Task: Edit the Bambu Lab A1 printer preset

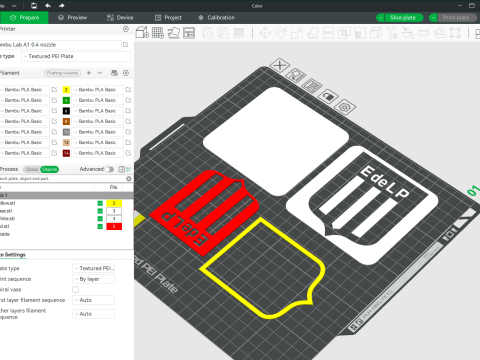Action: click(126, 45)
